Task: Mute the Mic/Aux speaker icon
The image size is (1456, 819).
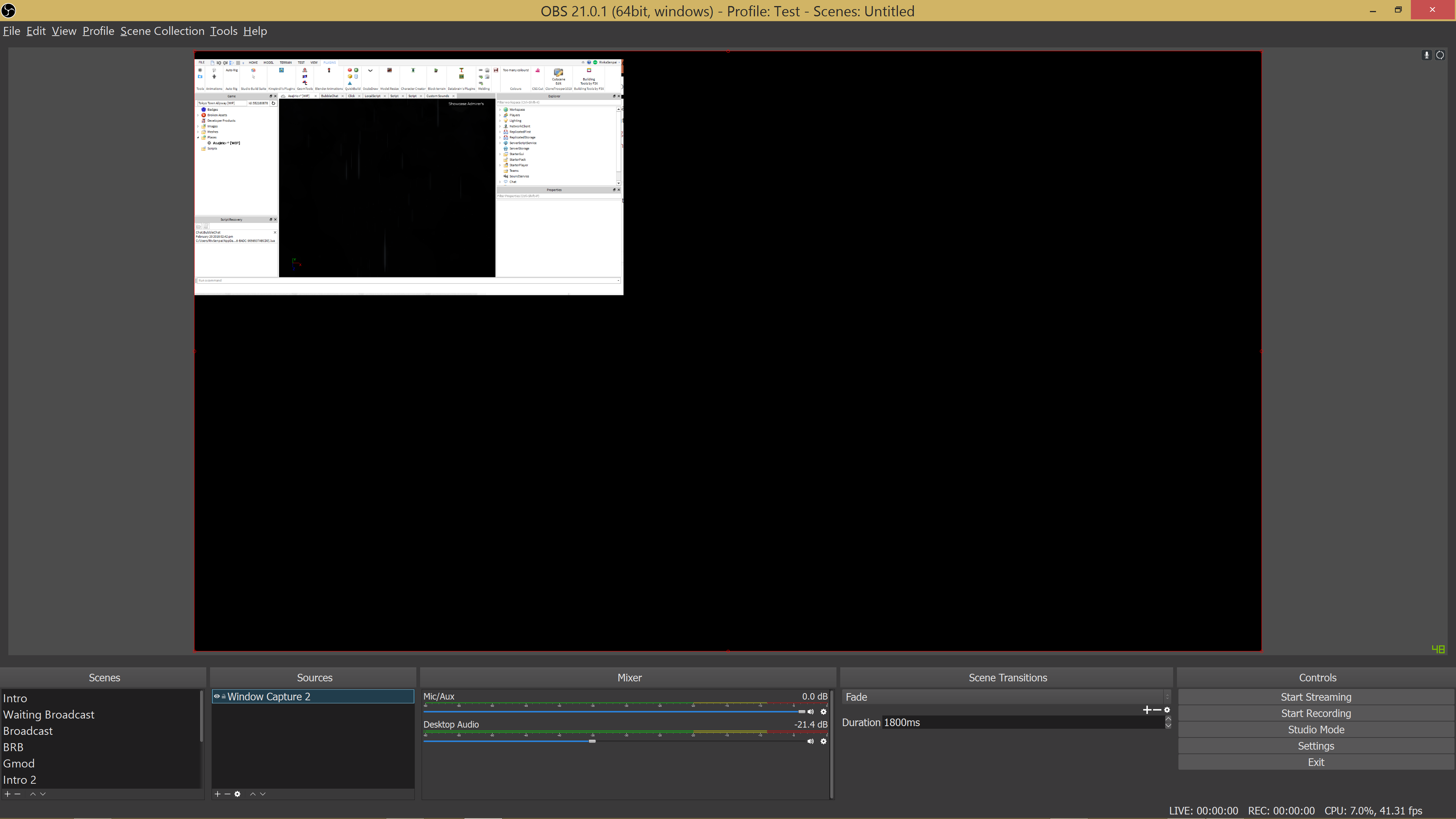Action: (811, 712)
